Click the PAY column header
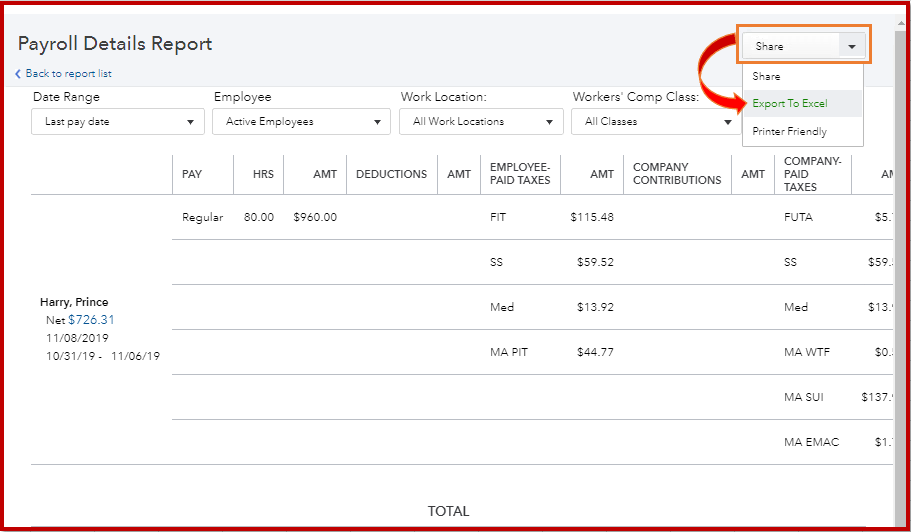Screen dimensions: 911x532 pos(192,174)
